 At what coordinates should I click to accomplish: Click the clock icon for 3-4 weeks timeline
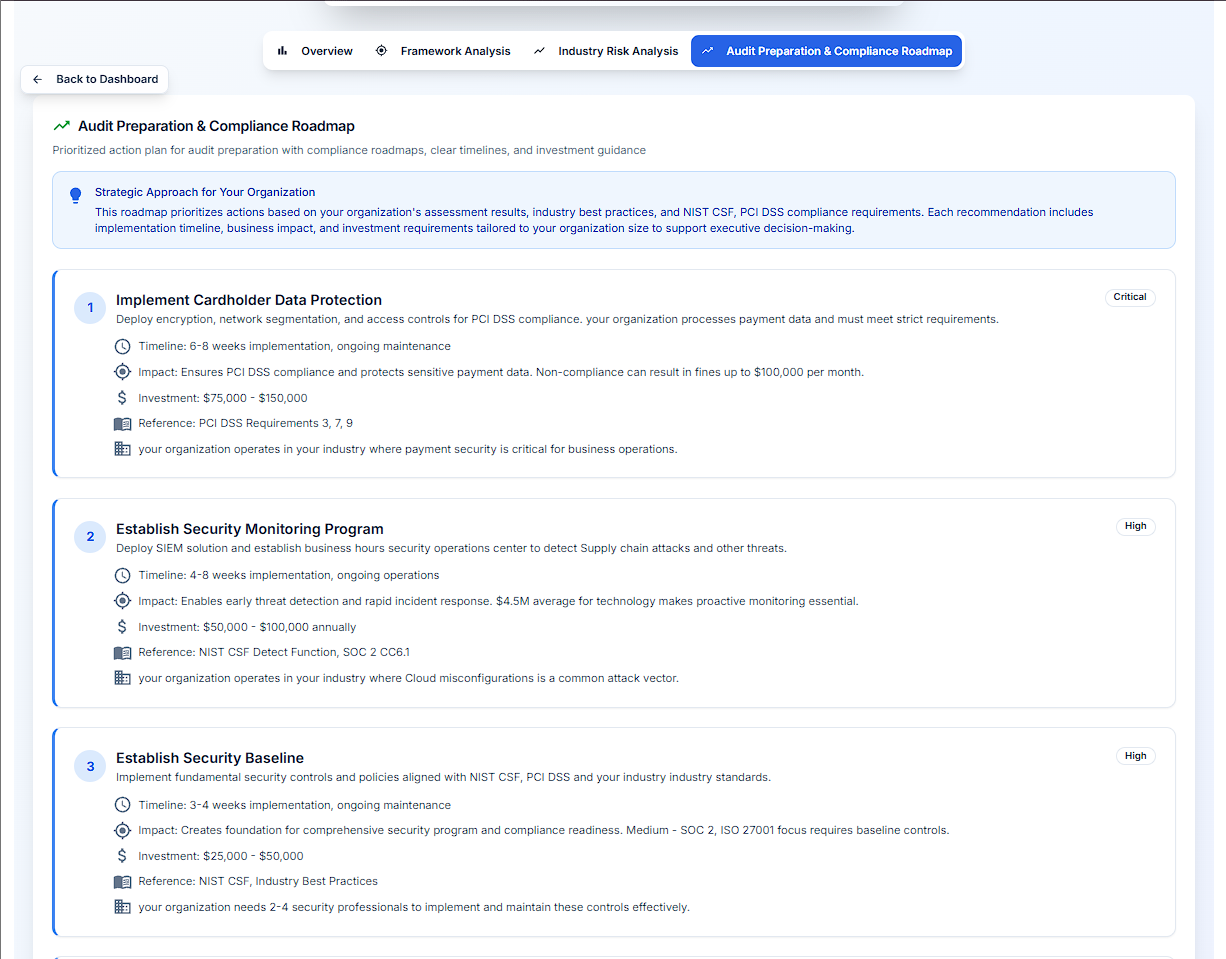[122, 805]
